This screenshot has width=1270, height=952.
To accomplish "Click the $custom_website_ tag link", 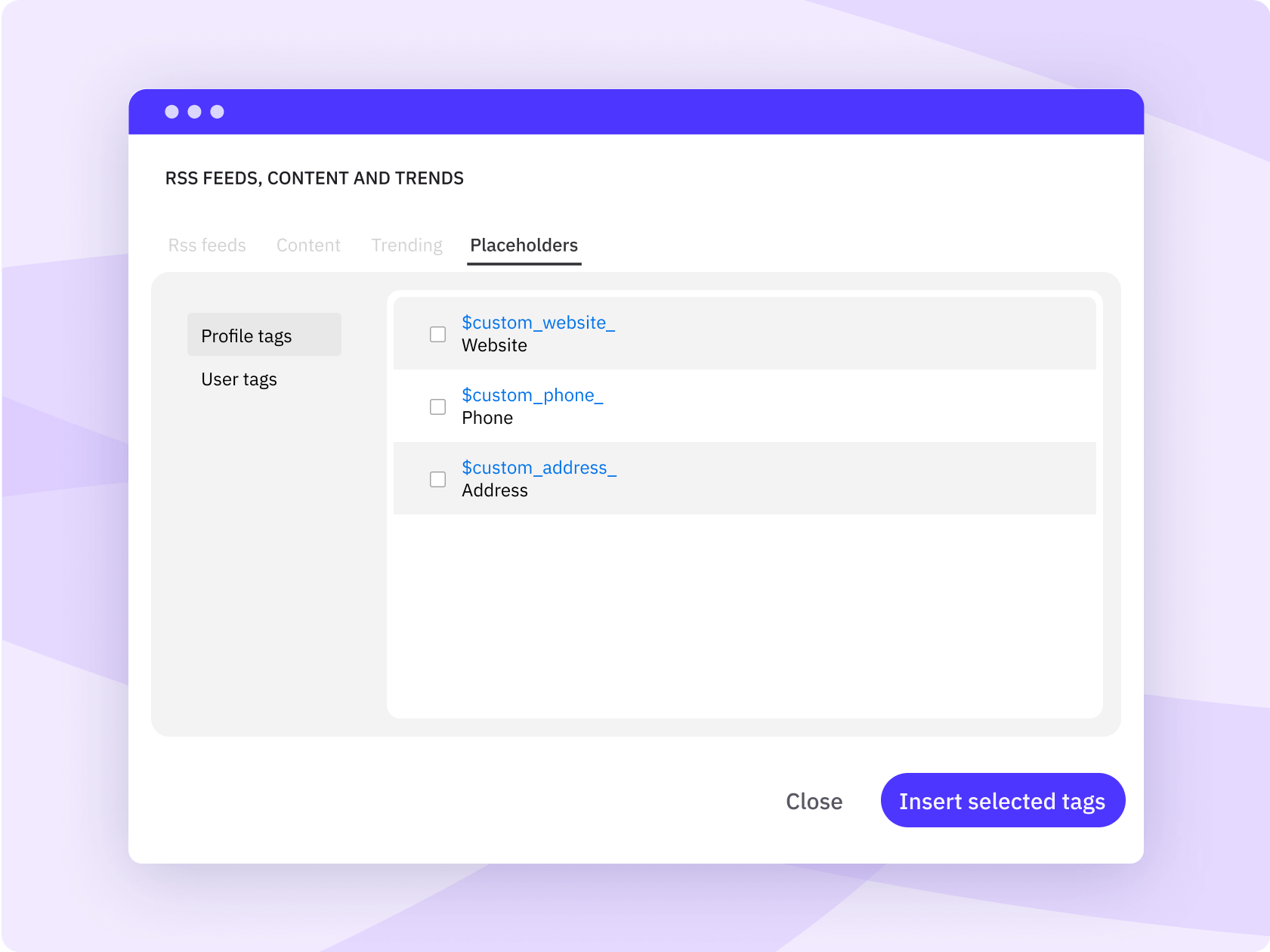I will (x=538, y=323).
